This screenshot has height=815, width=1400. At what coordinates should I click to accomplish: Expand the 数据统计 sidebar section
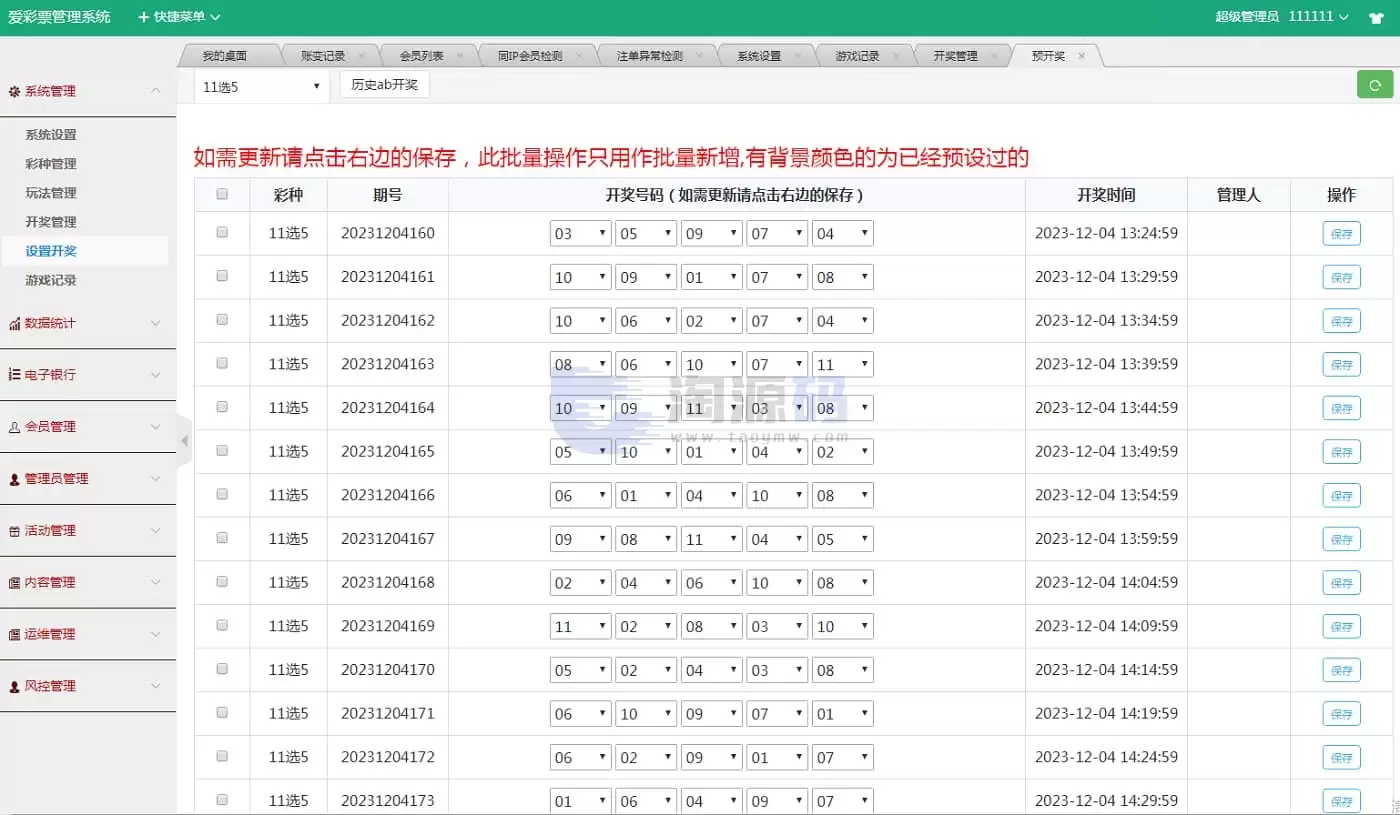(x=88, y=323)
